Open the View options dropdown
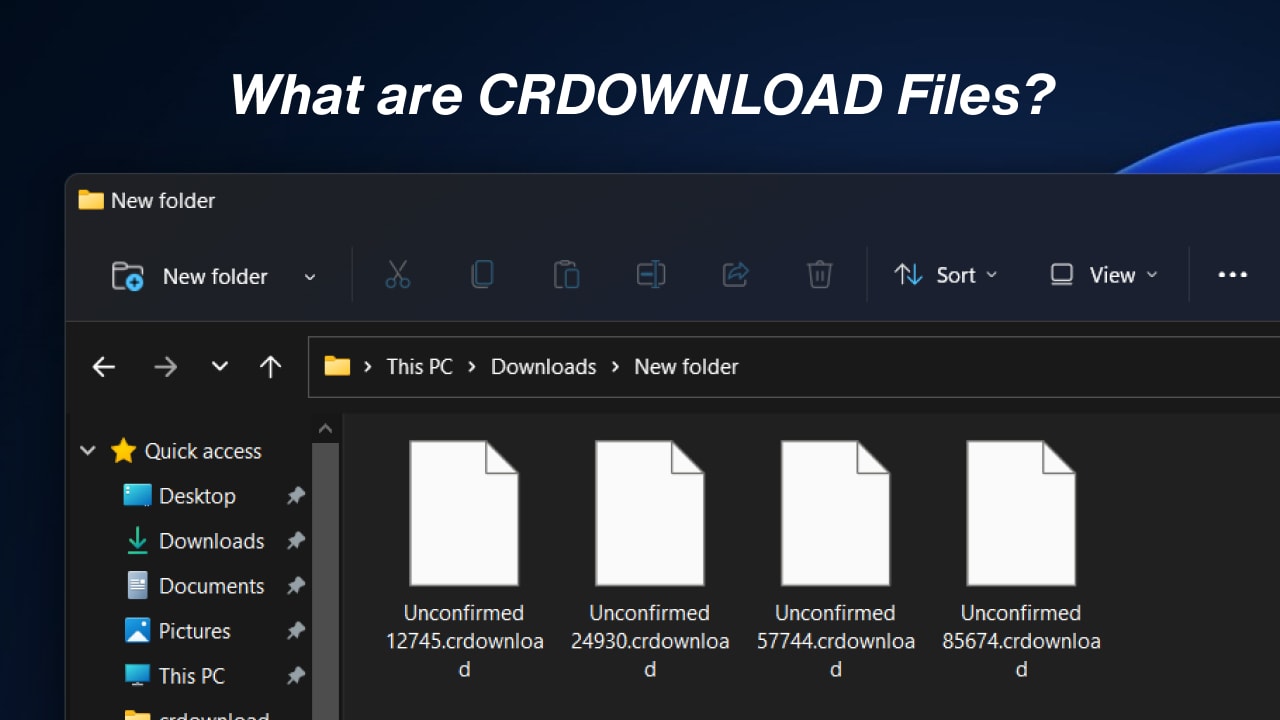The image size is (1280, 720). click(1103, 274)
